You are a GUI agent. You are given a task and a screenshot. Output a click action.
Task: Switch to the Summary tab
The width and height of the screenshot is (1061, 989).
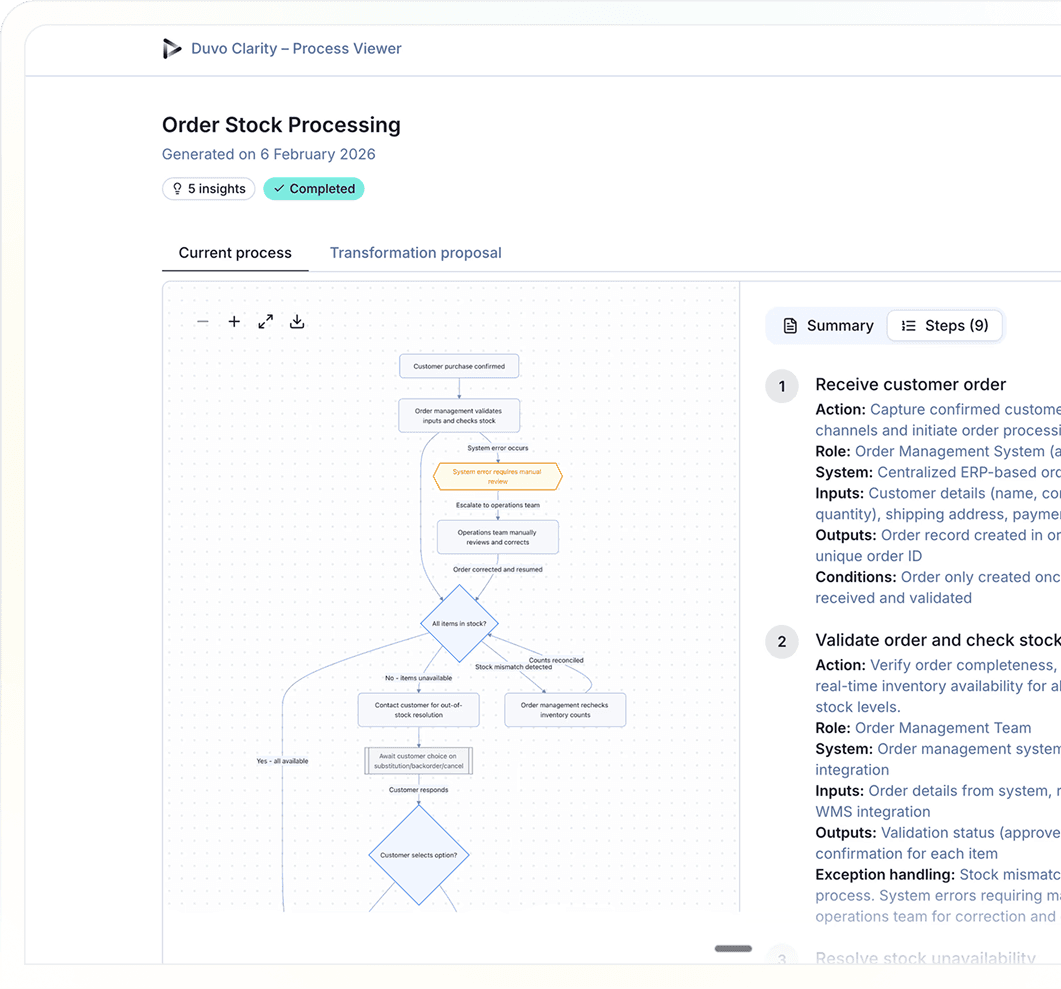coord(827,325)
